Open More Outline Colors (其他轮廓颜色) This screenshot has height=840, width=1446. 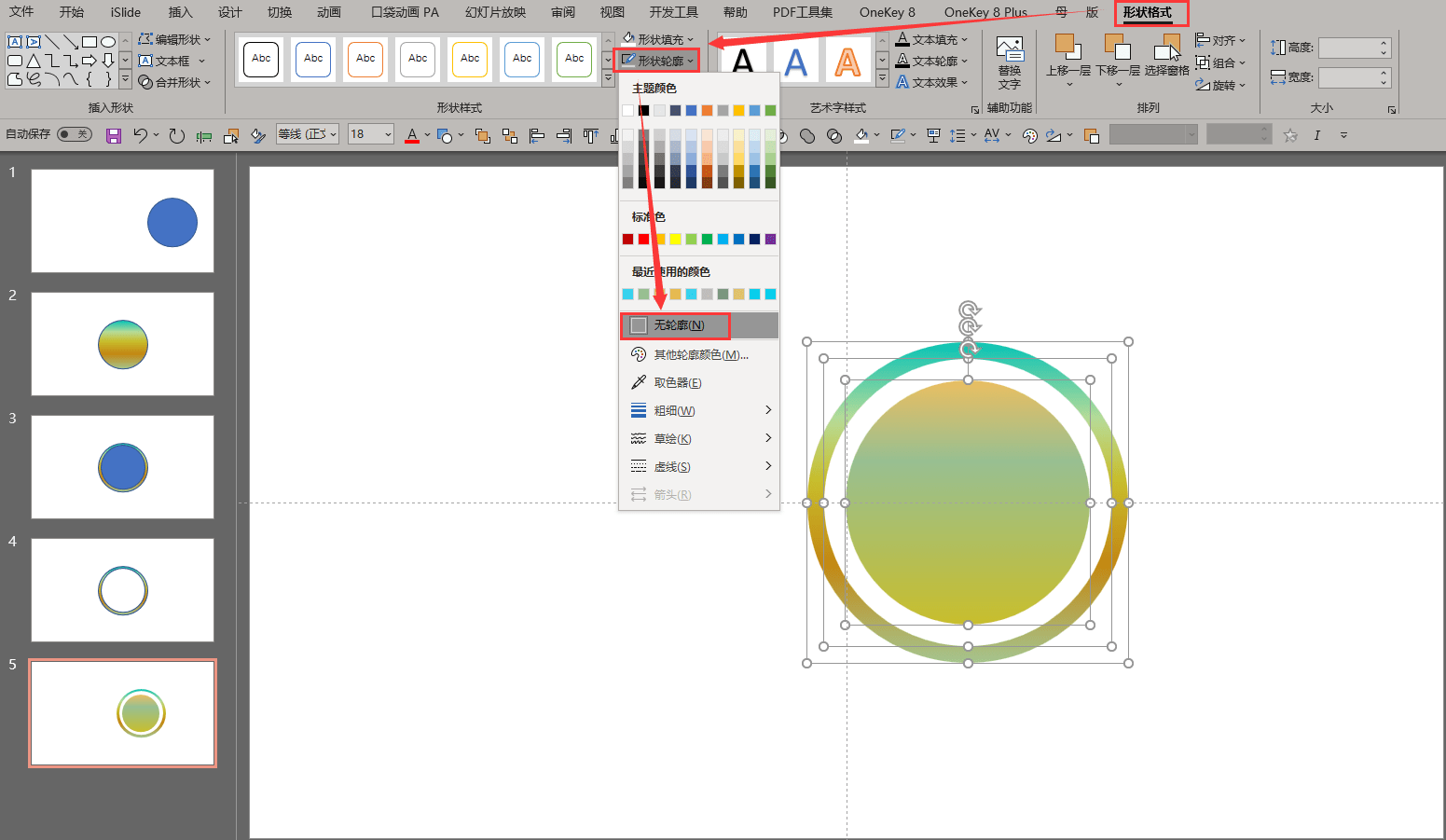[699, 354]
